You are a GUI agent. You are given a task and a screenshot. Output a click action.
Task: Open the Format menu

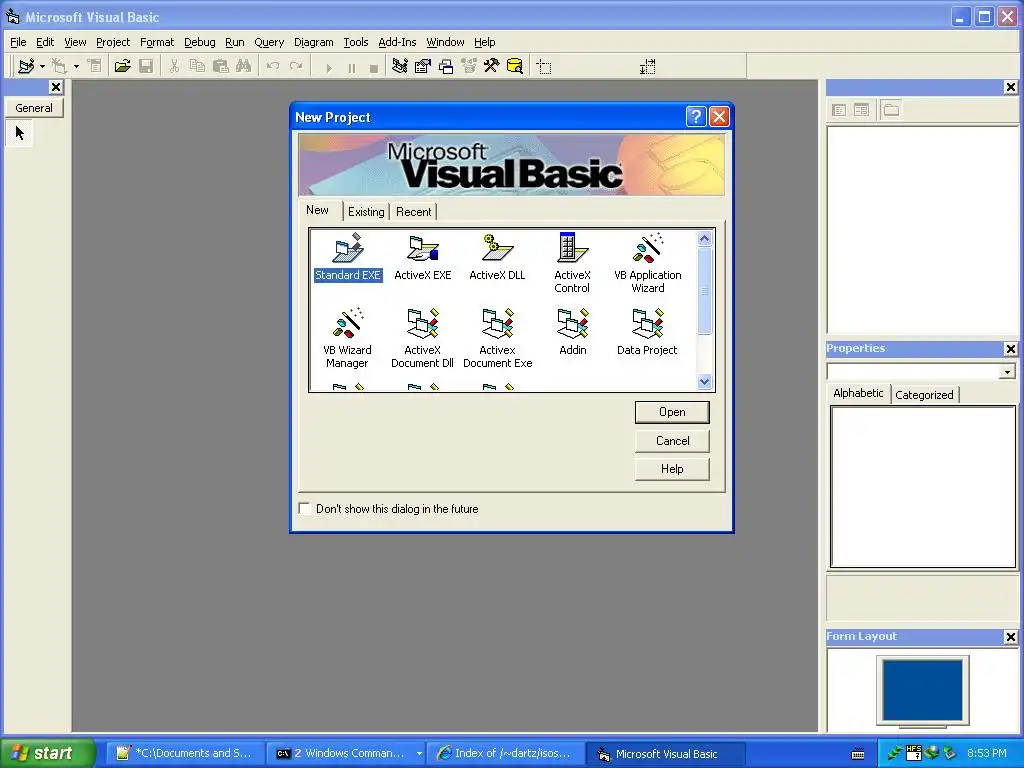coord(157,42)
